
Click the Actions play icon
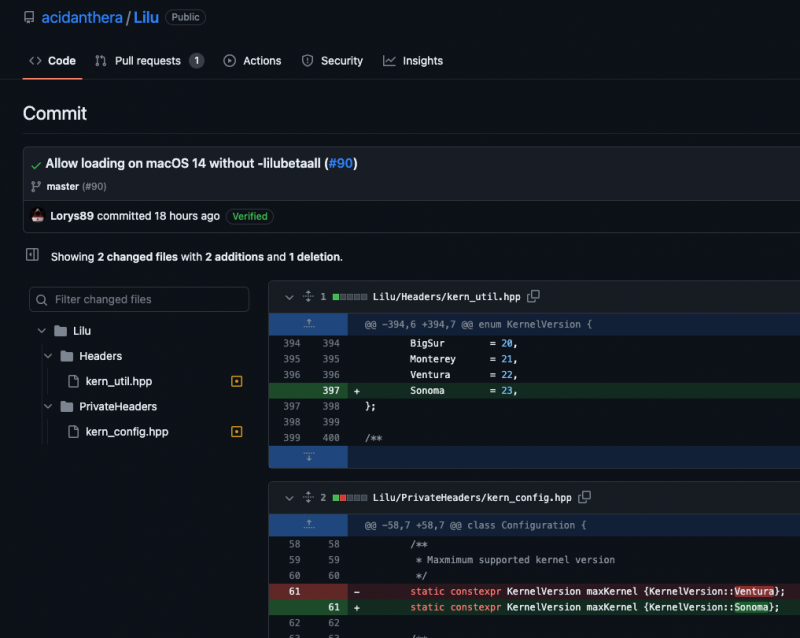pyautogui.click(x=230, y=61)
